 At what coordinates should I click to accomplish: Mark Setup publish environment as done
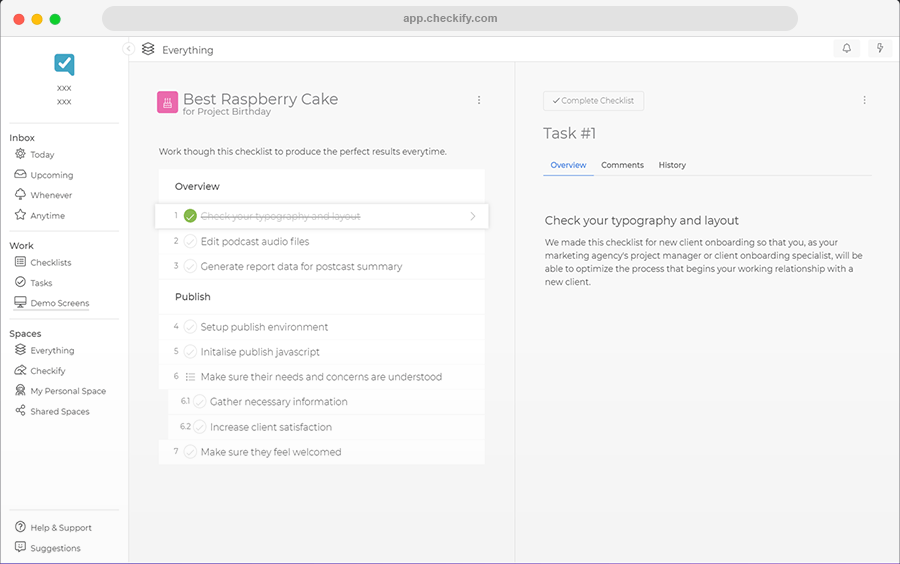[190, 327]
